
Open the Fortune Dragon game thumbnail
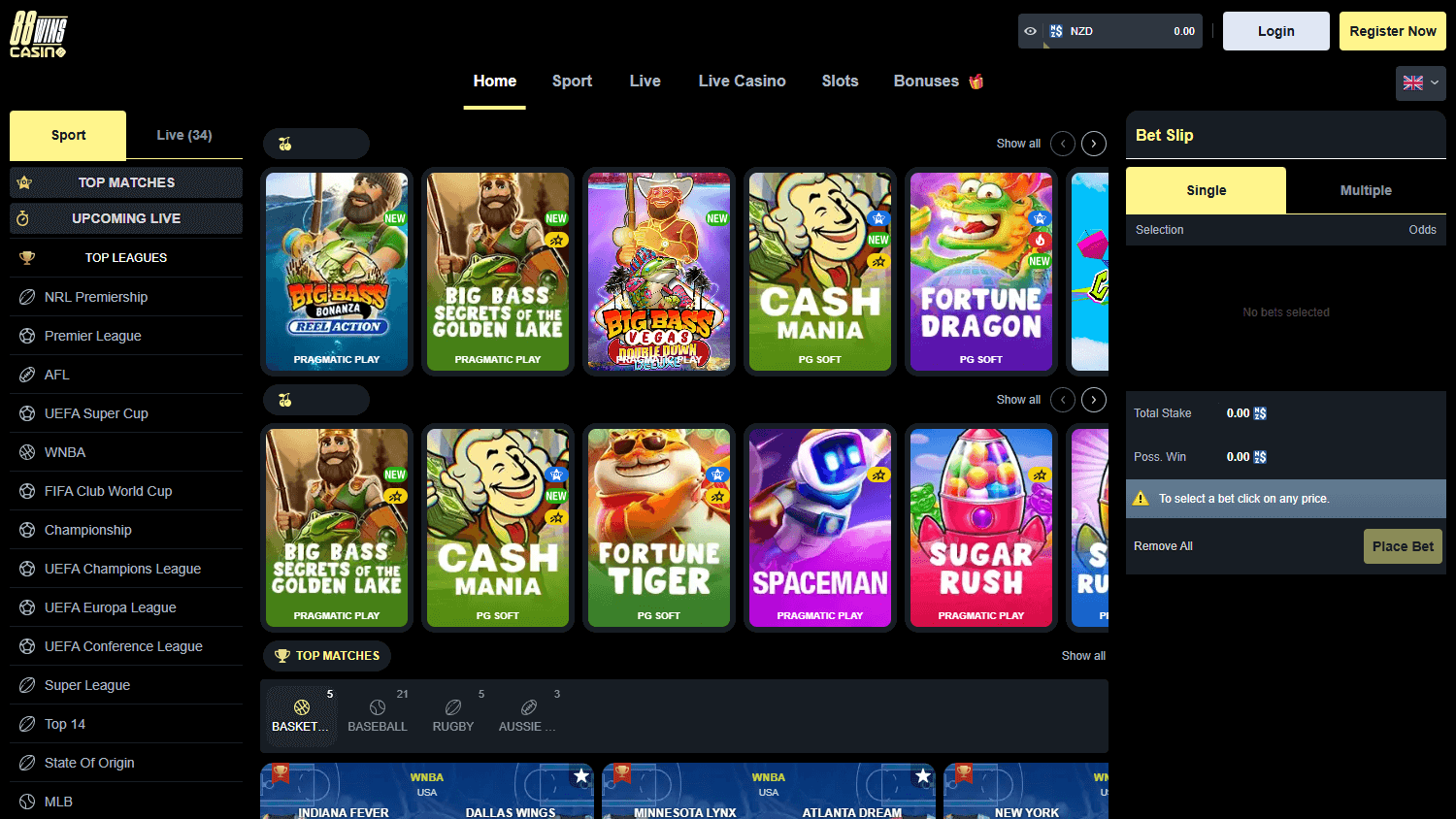pyautogui.click(x=980, y=272)
